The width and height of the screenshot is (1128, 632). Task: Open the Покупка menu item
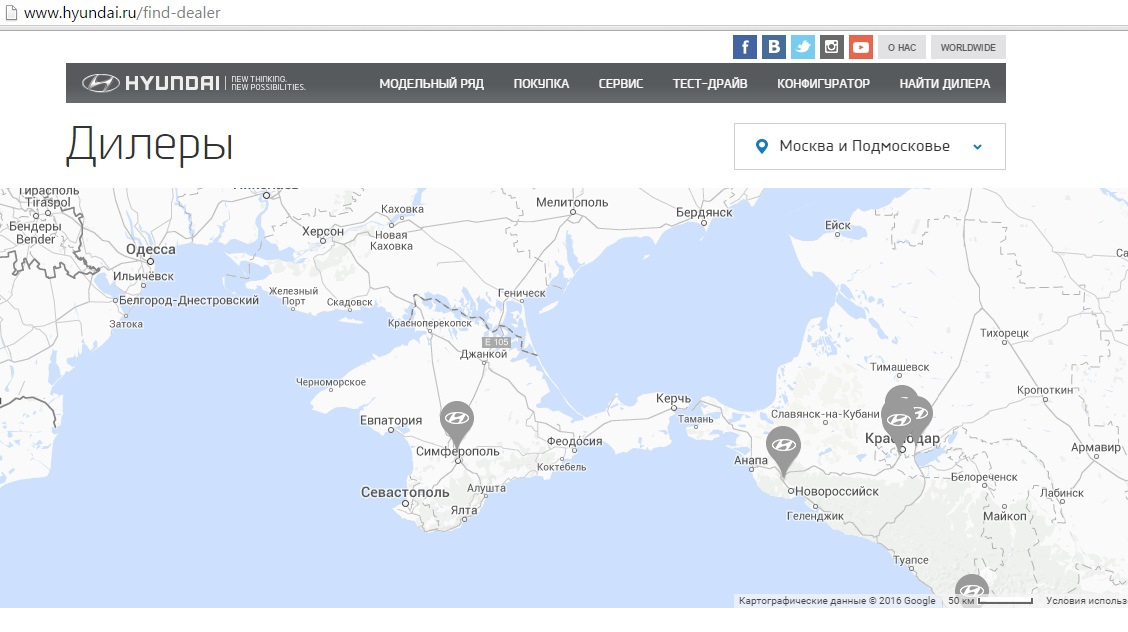point(541,84)
